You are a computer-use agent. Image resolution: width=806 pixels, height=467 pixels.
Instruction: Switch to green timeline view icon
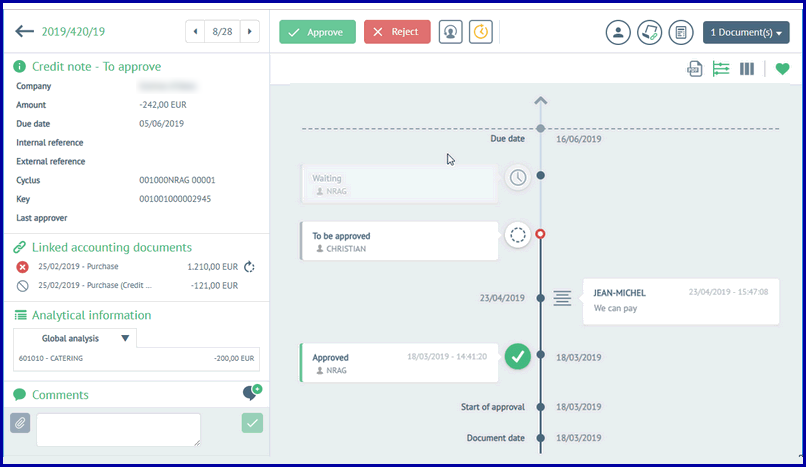(x=721, y=69)
